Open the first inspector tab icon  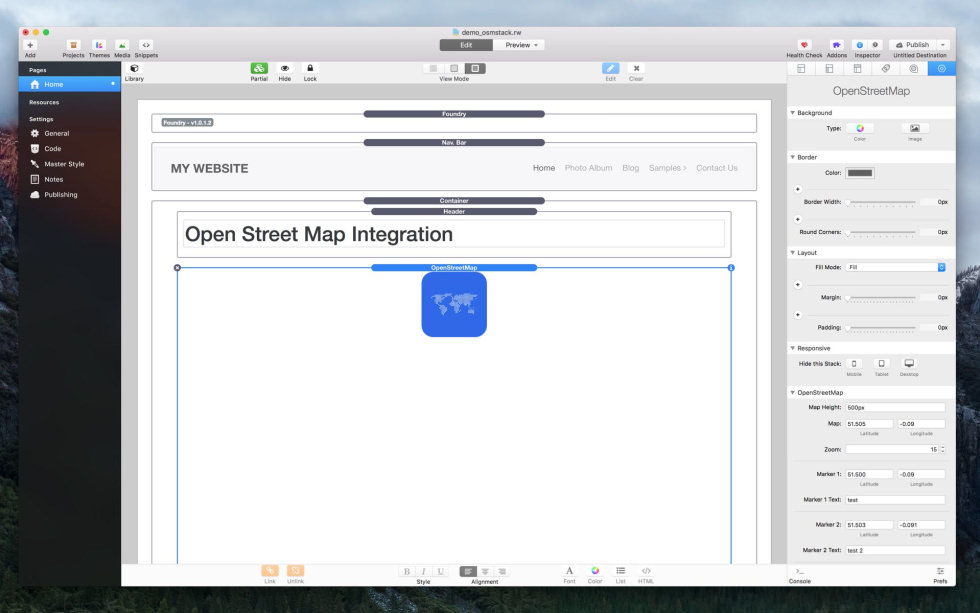tap(801, 69)
